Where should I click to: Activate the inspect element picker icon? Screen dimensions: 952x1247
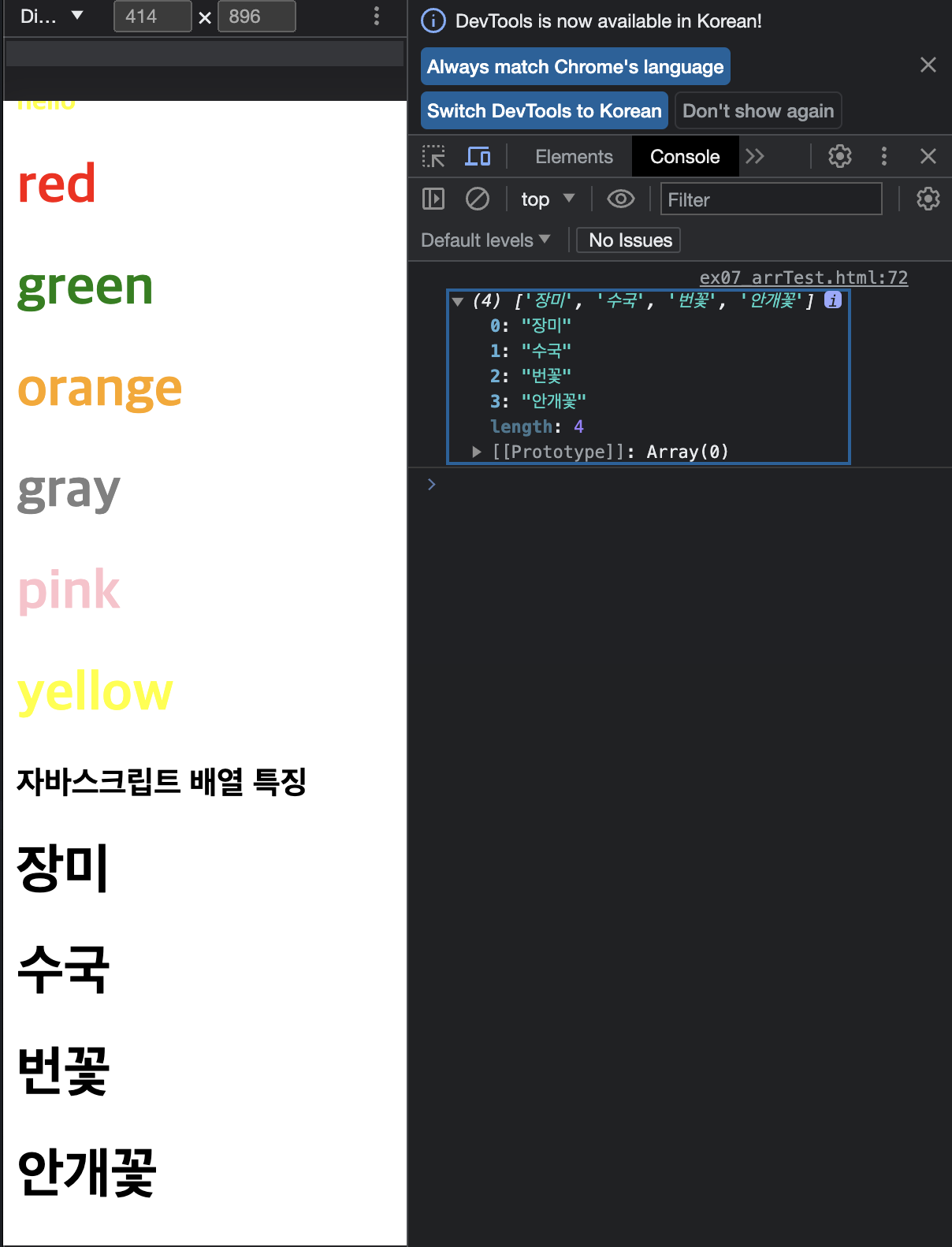[433, 156]
